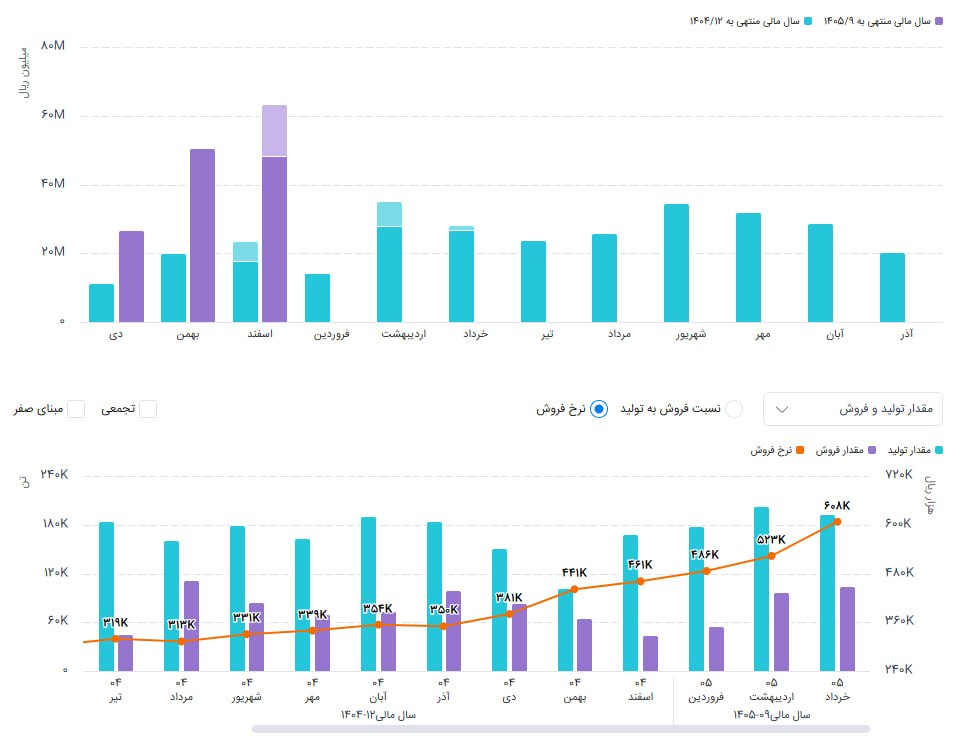Select the نرخ فروش radio button
963x752 pixels.
pyautogui.click(x=599, y=409)
